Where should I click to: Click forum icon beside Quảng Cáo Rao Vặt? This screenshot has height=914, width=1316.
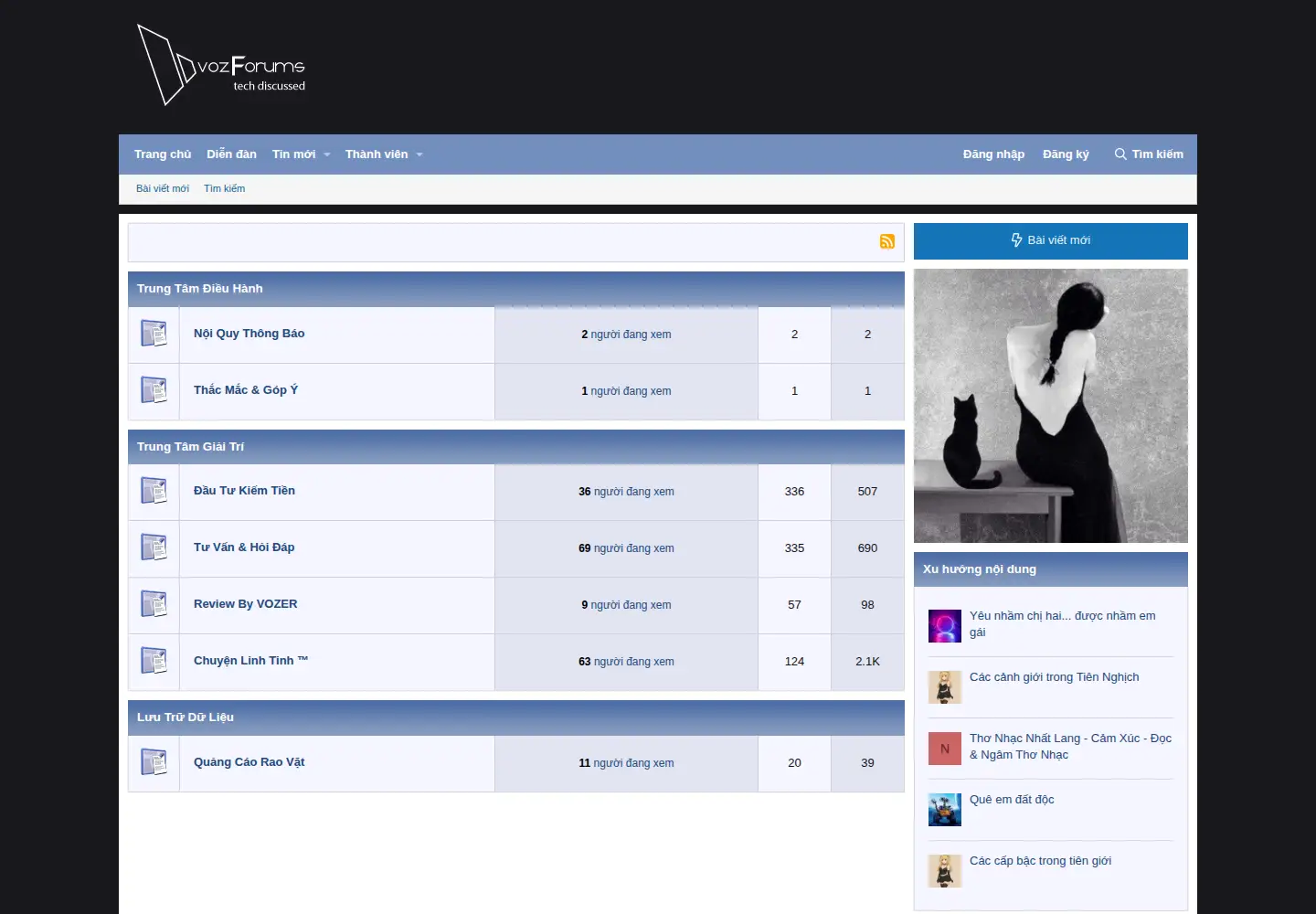click(154, 762)
